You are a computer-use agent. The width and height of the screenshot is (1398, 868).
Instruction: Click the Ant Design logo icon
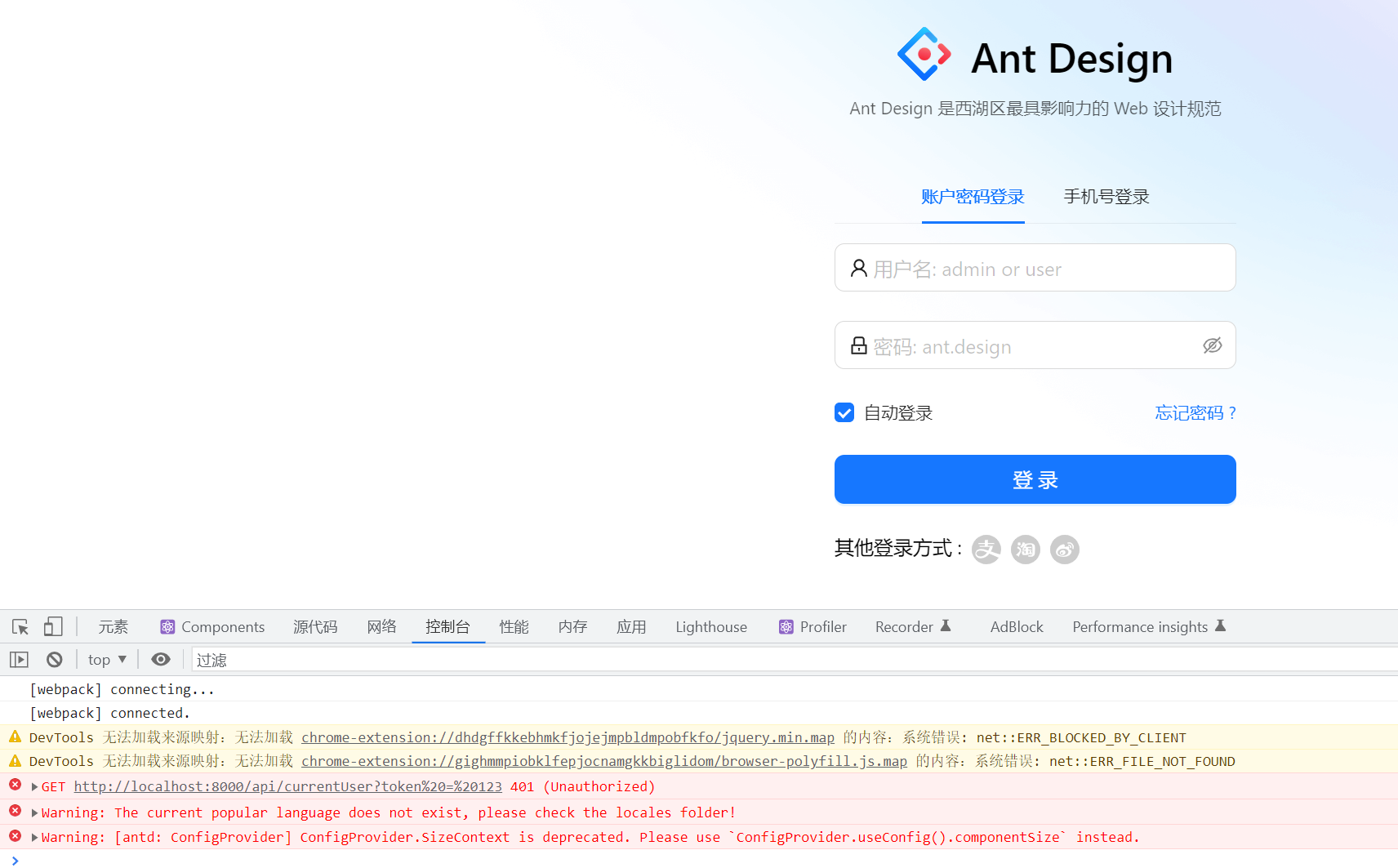point(924,54)
